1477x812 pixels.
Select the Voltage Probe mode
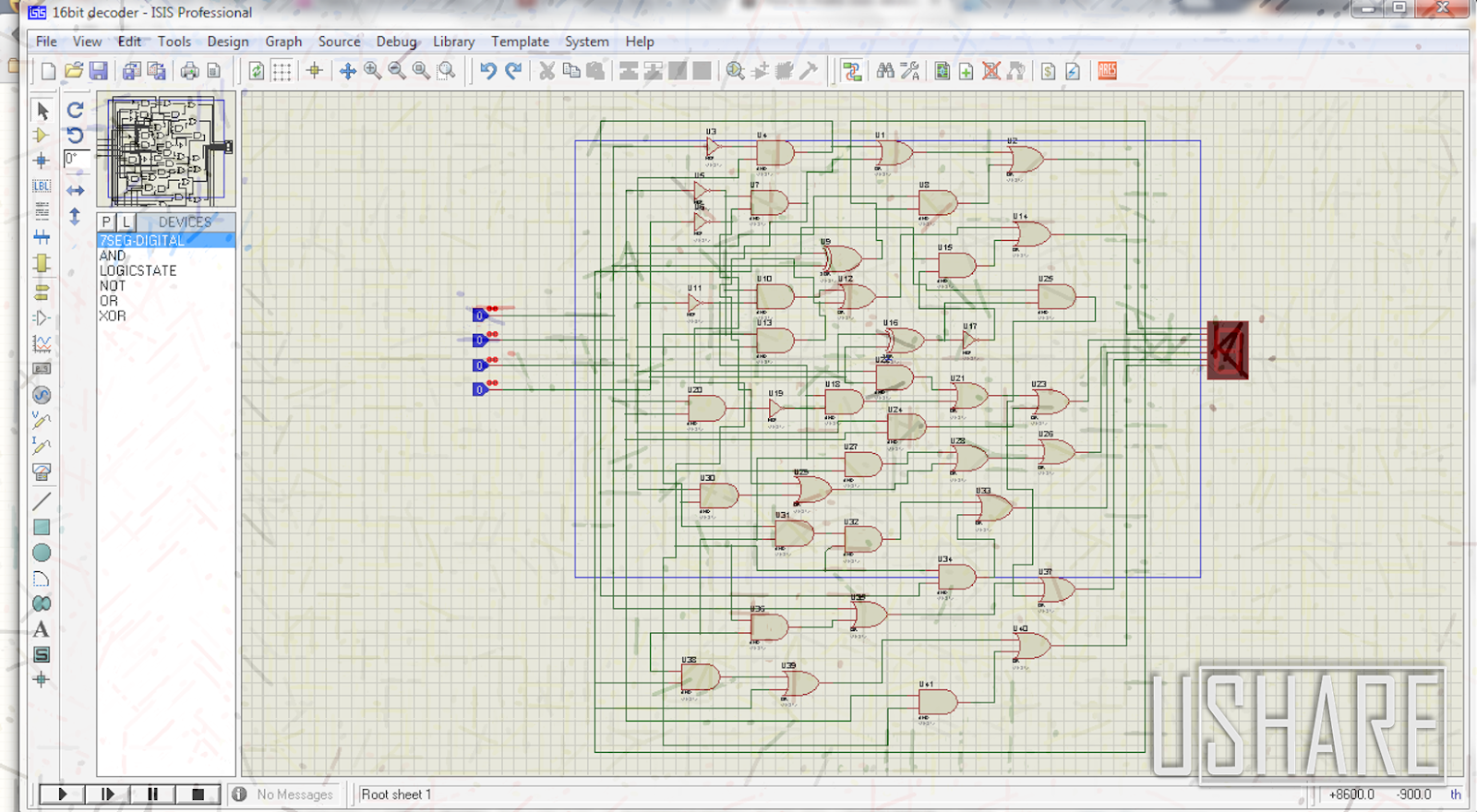click(x=42, y=421)
